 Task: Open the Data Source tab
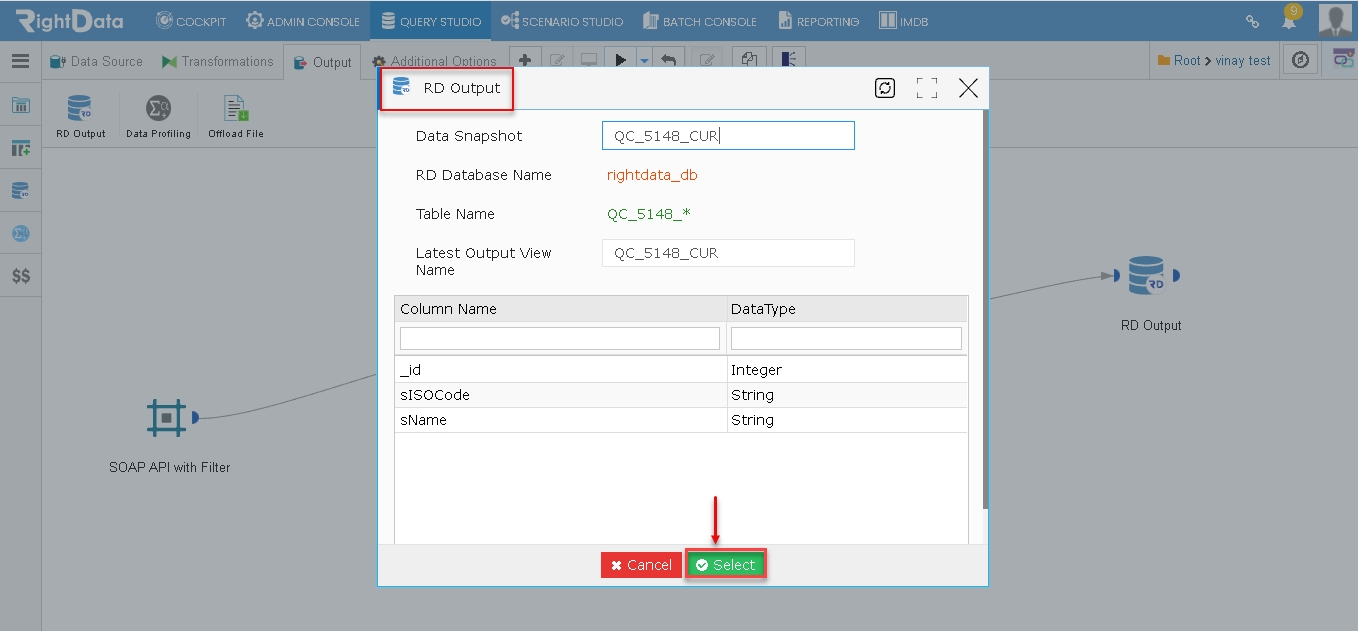[x=96, y=61]
